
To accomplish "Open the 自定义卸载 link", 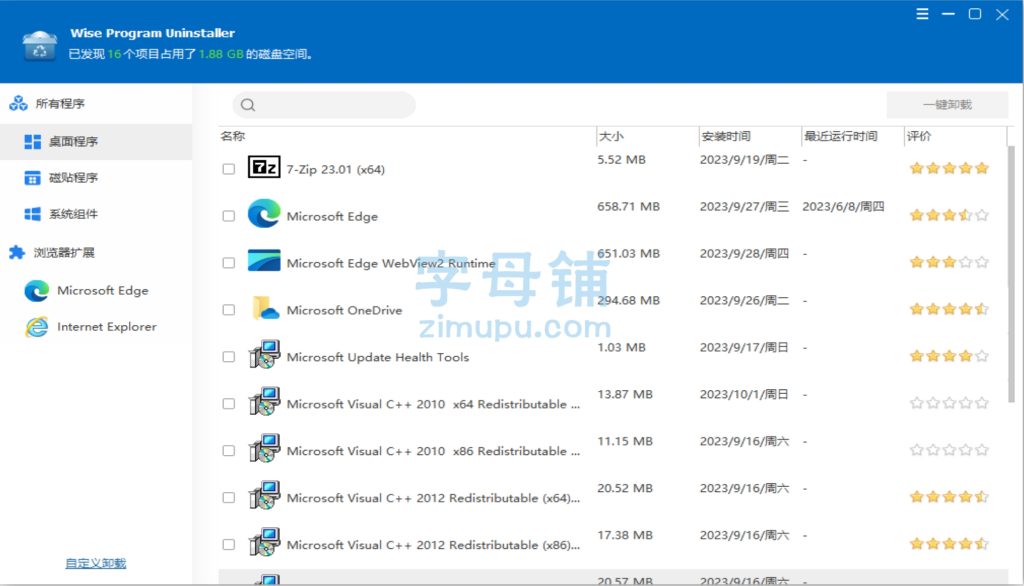I will [95, 563].
